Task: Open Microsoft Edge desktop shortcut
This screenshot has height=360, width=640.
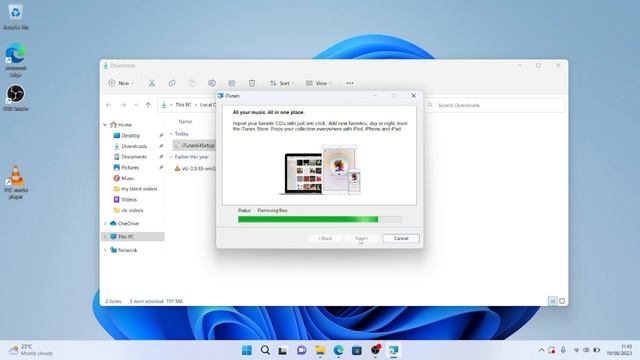Action: pos(16,60)
